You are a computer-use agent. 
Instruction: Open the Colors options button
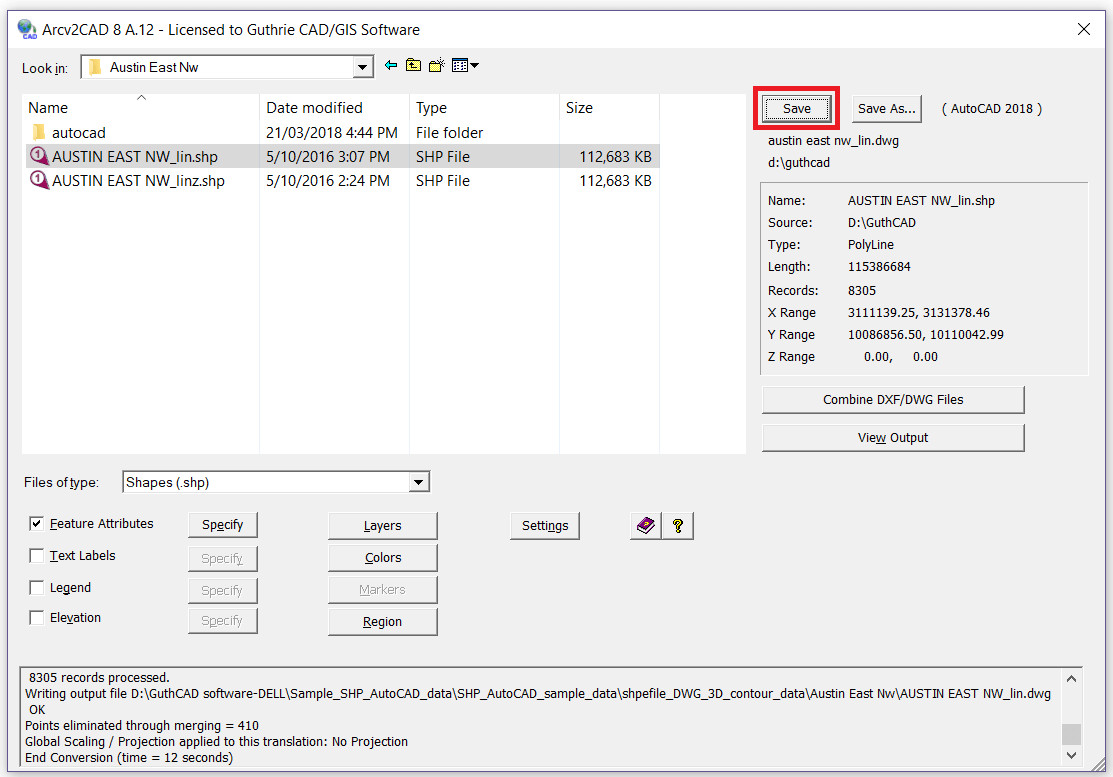click(x=383, y=558)
